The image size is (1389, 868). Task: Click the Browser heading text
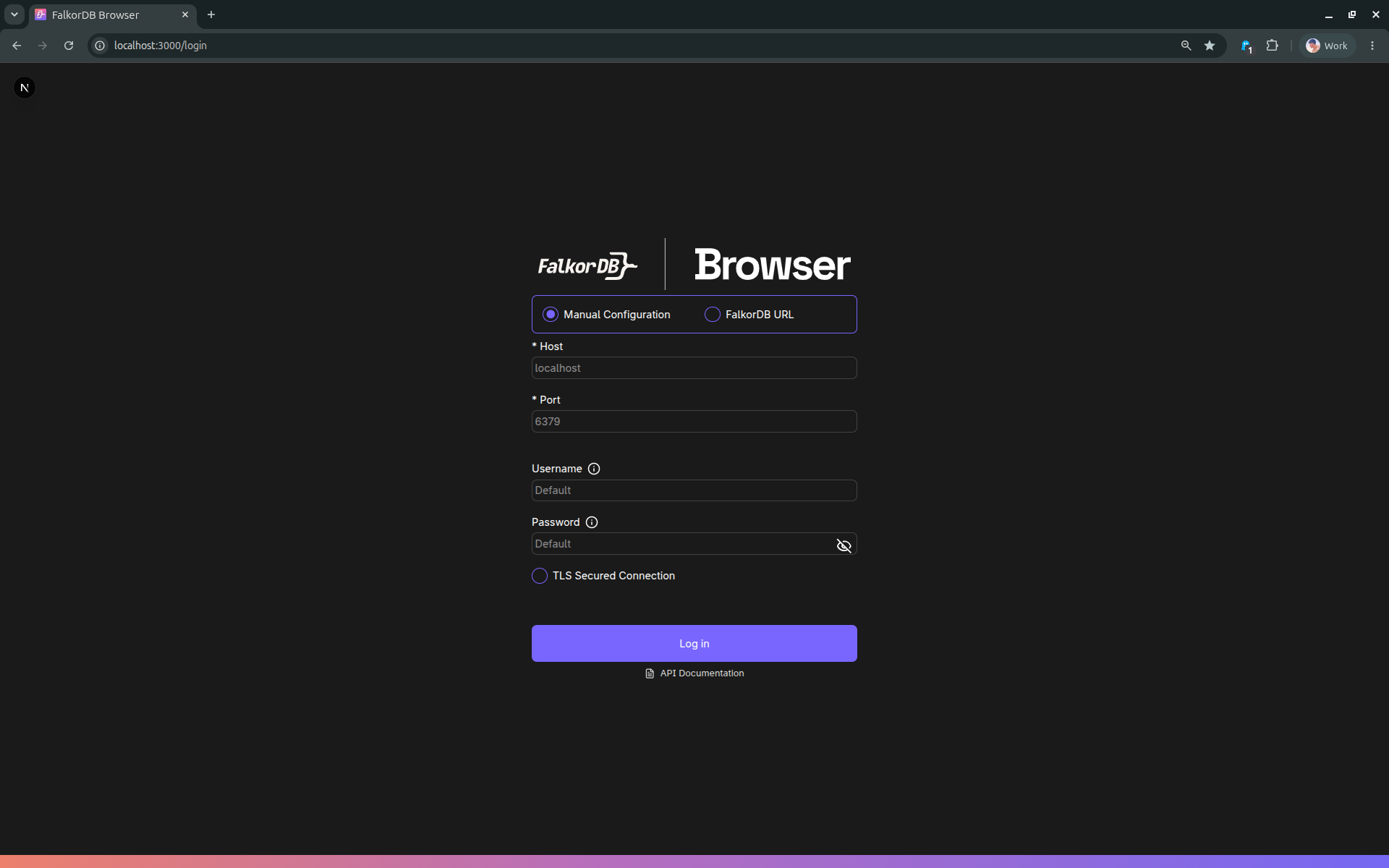(x=773, y=265)
